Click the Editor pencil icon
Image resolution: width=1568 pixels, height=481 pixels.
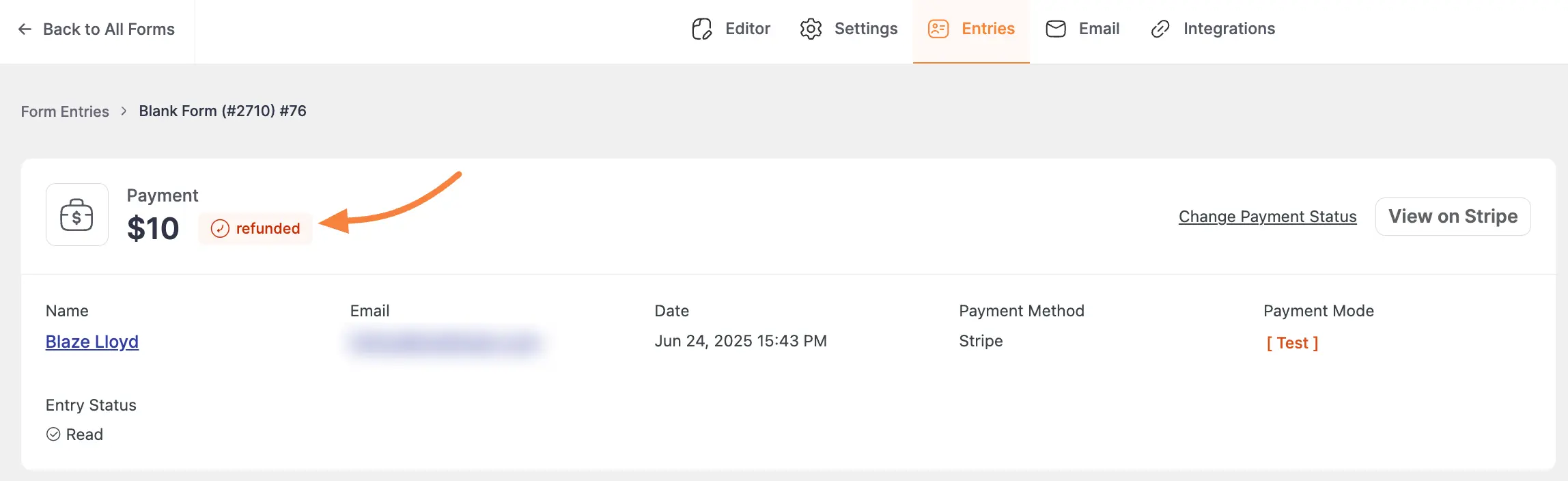(702, 29)
